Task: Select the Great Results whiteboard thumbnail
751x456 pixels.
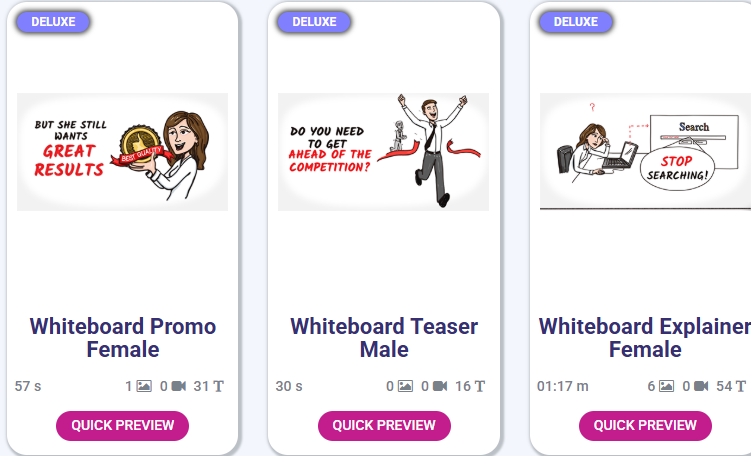Action: 123,152
